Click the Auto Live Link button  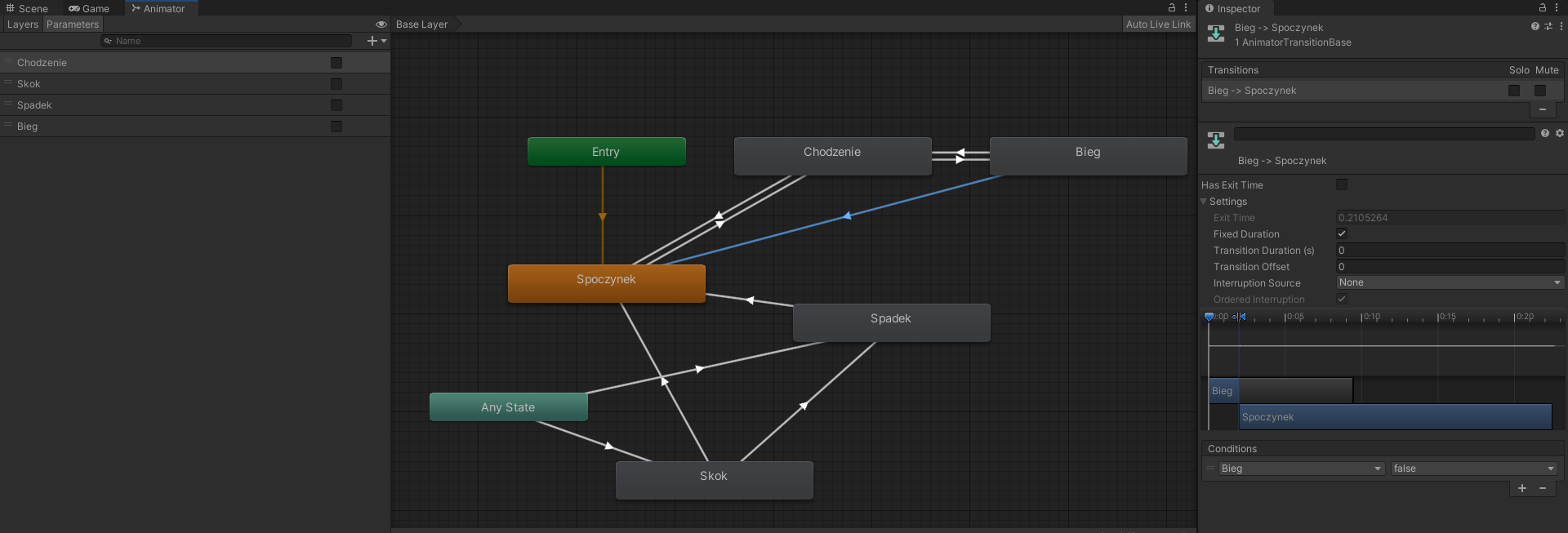pyautogui.click(x=1157, y=24)
